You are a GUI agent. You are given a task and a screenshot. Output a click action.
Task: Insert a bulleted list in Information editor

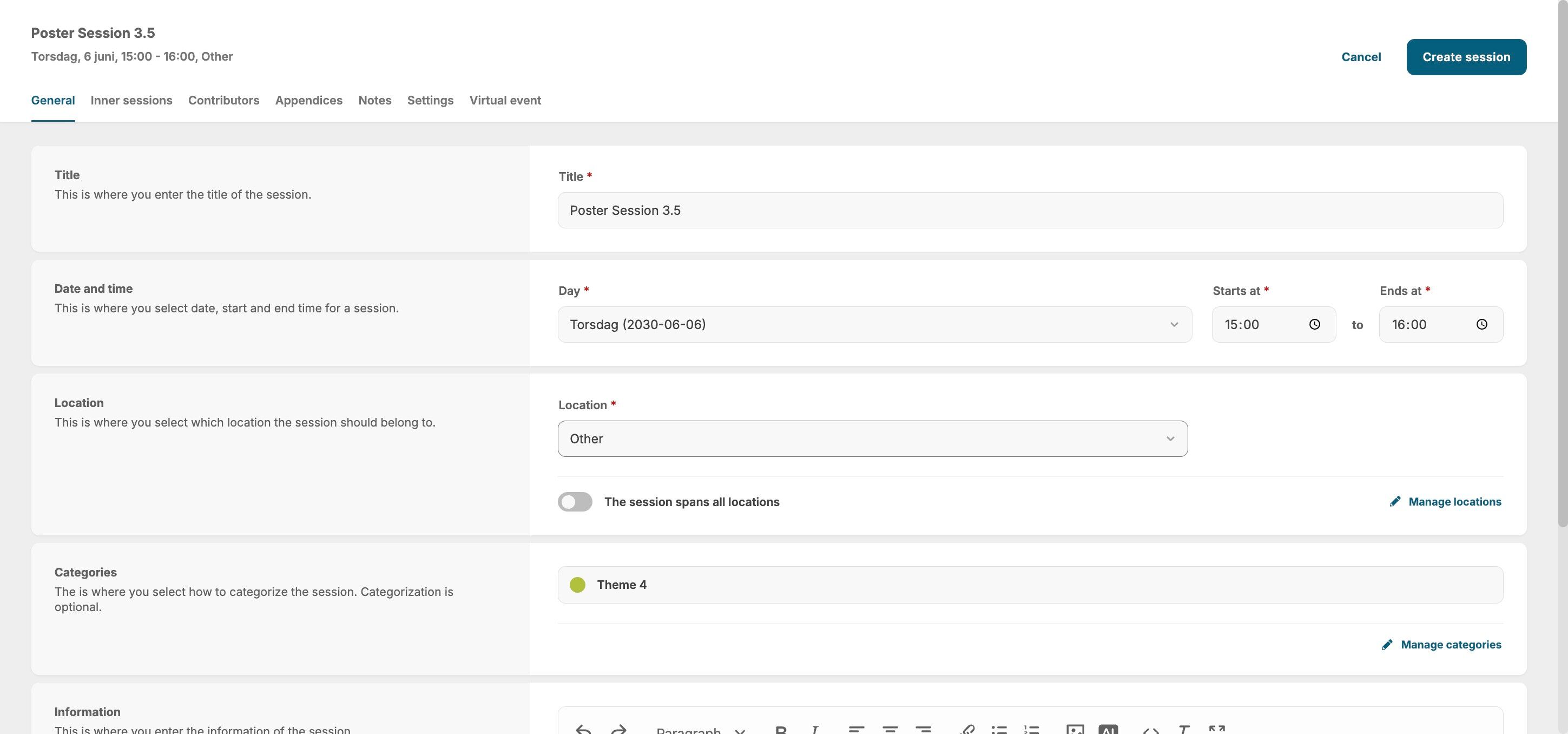pyautogui.click(x=998, y=729)
